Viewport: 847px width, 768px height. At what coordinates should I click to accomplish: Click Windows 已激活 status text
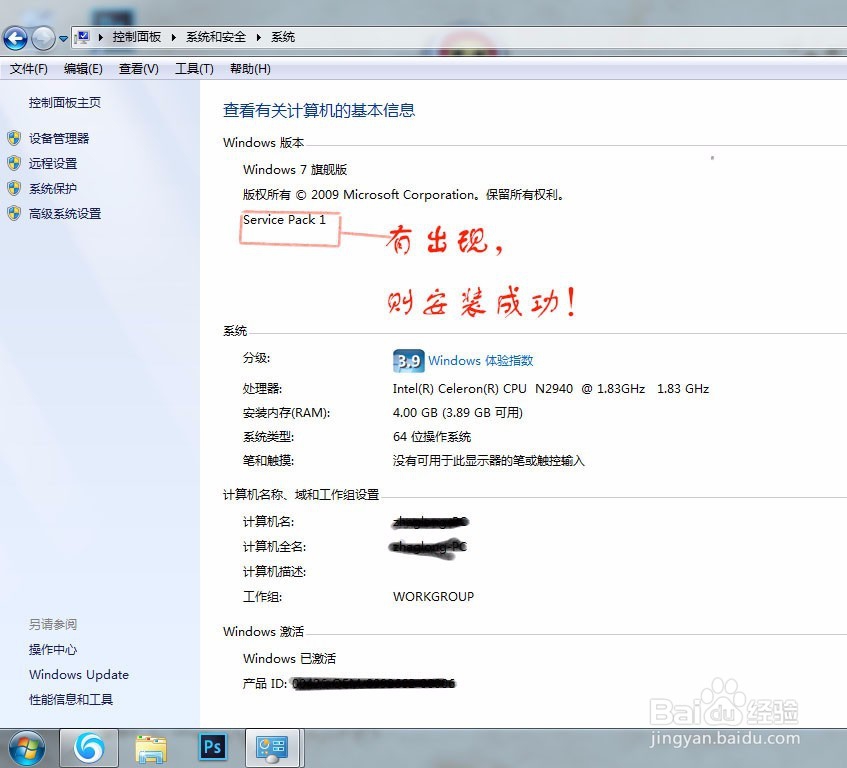tap(289, 658)
